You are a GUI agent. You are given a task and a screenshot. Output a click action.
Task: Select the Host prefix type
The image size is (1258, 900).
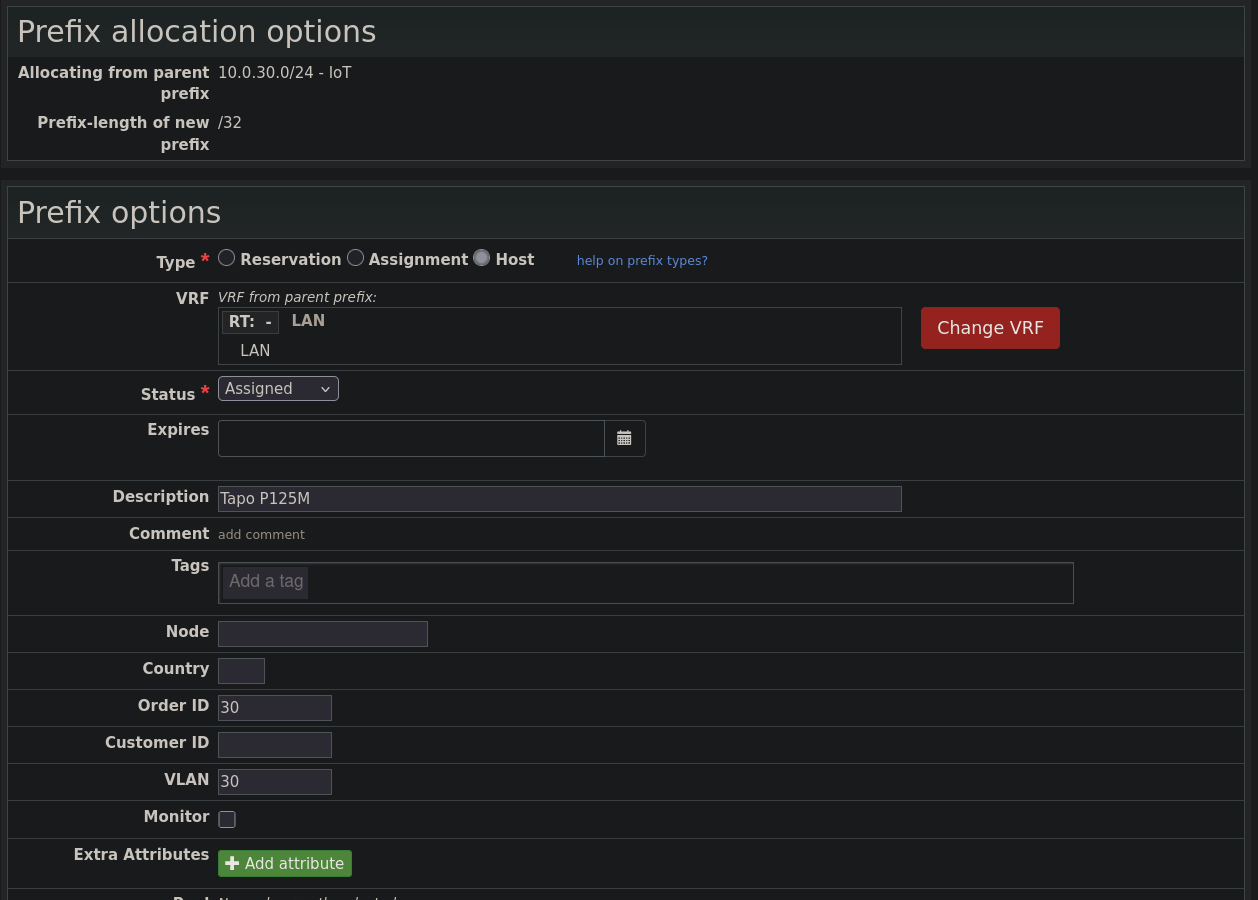pos(482,258)
